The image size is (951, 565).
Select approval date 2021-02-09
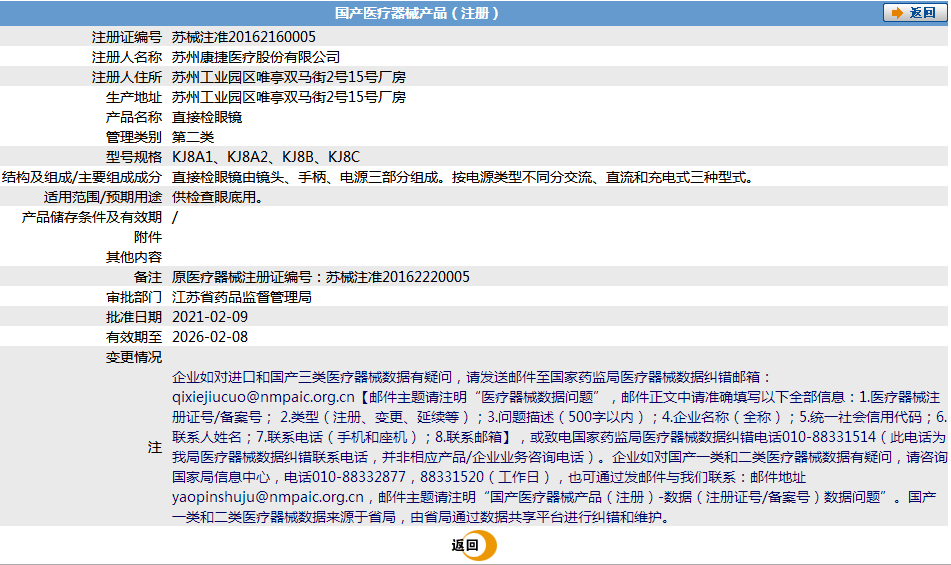[210, 317]
